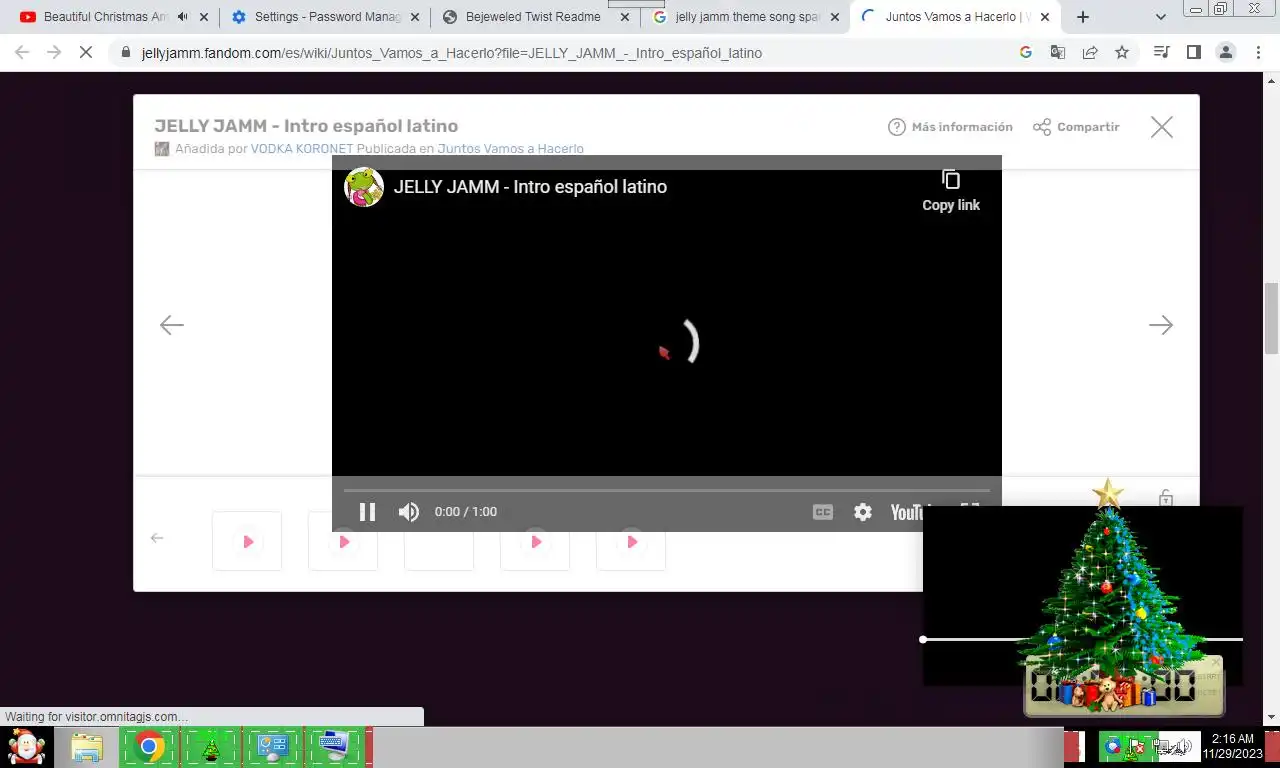Click Chrome taskbar icon
This screenshot has width=1280, height=768.
pyautogui.click(x=149, y=748)
